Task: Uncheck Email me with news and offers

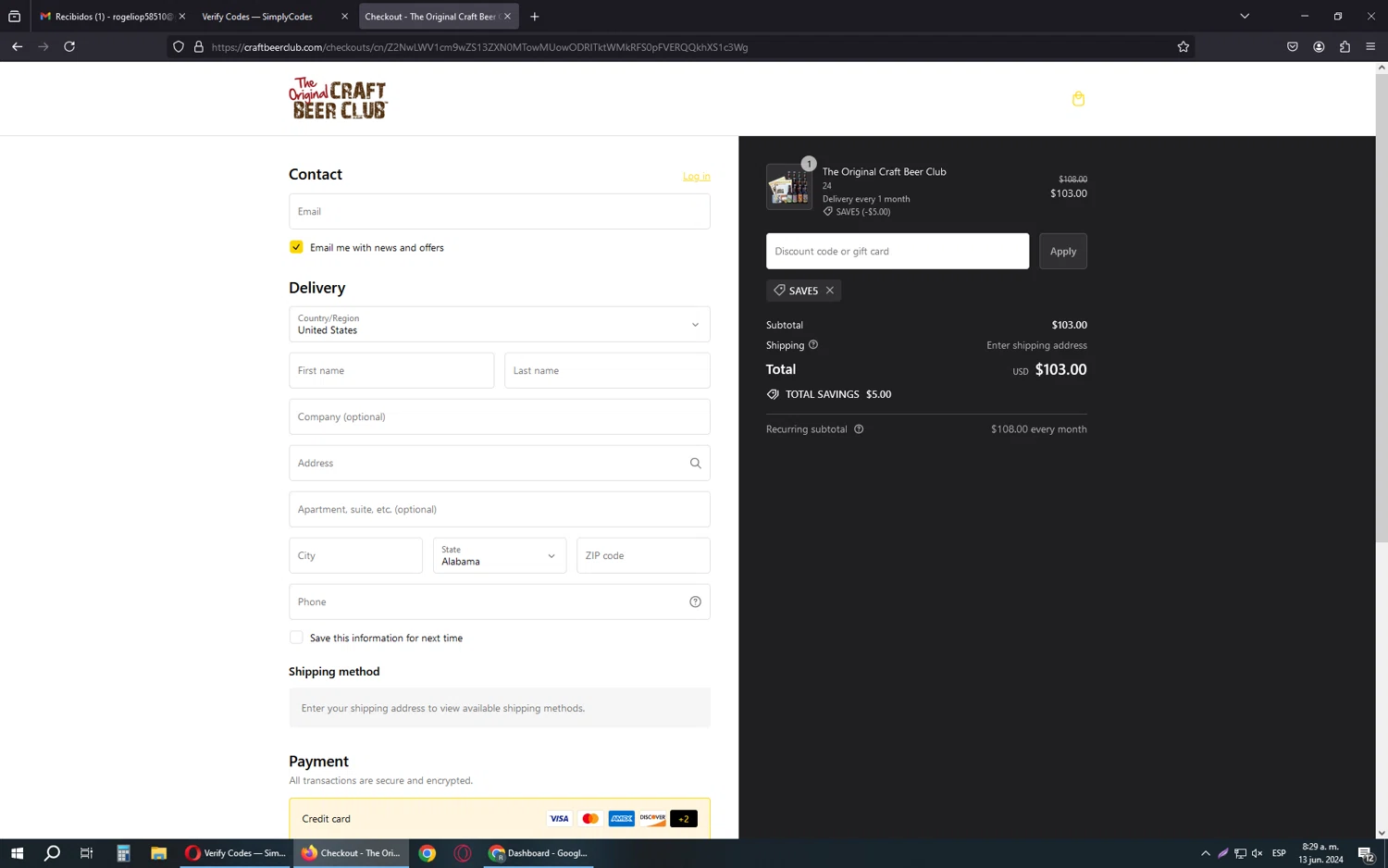Action: (296, 247)
